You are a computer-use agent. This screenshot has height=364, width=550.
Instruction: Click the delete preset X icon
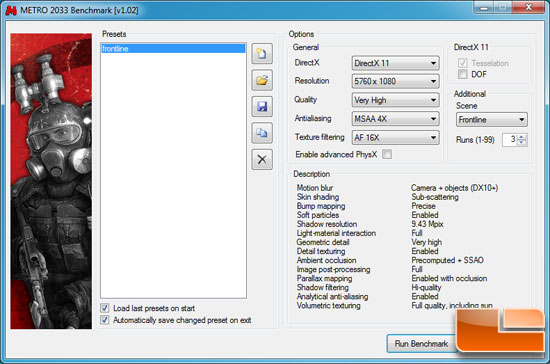[262, 160]
